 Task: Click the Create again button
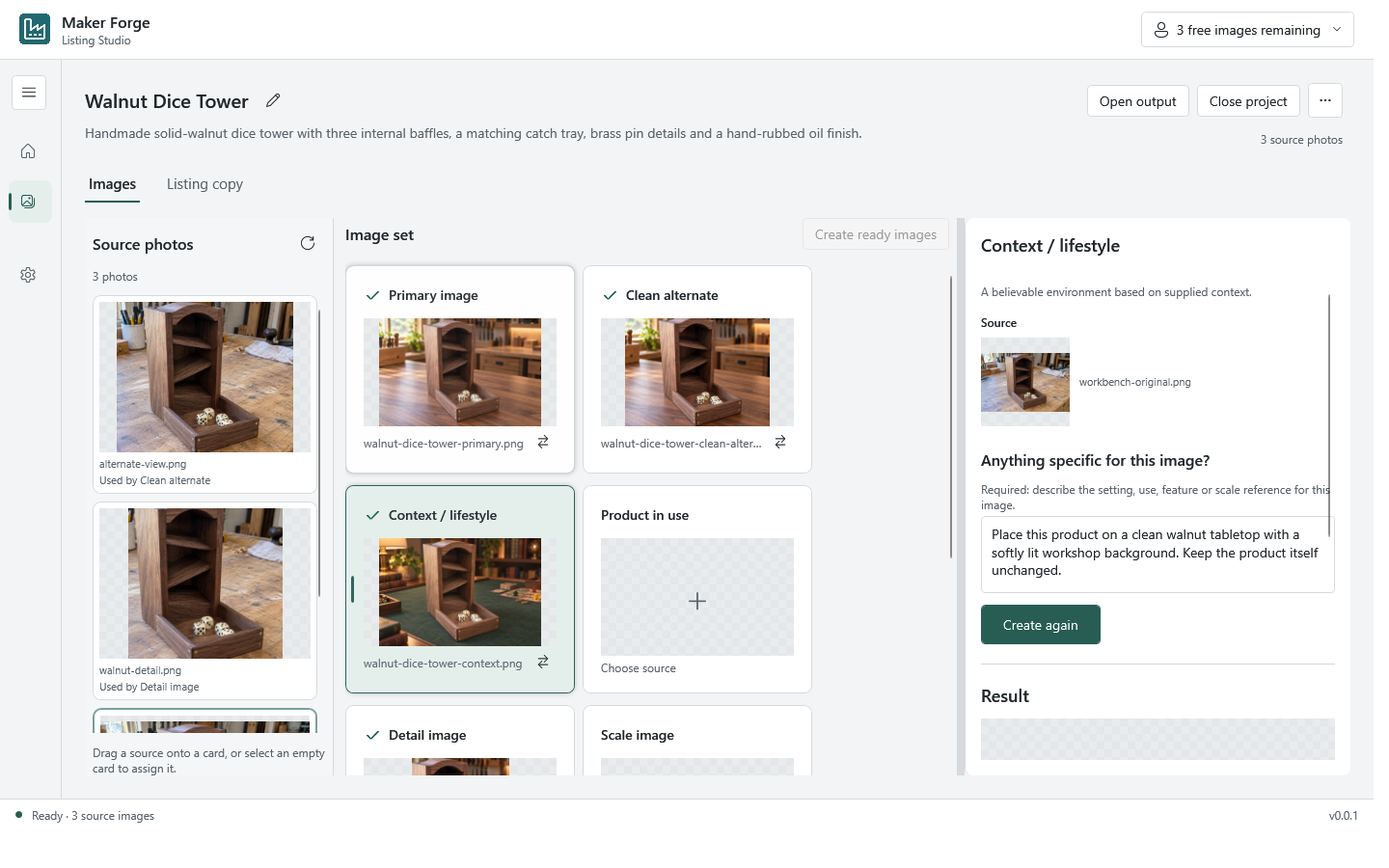pyautogui.click(x=1040, y=625)
